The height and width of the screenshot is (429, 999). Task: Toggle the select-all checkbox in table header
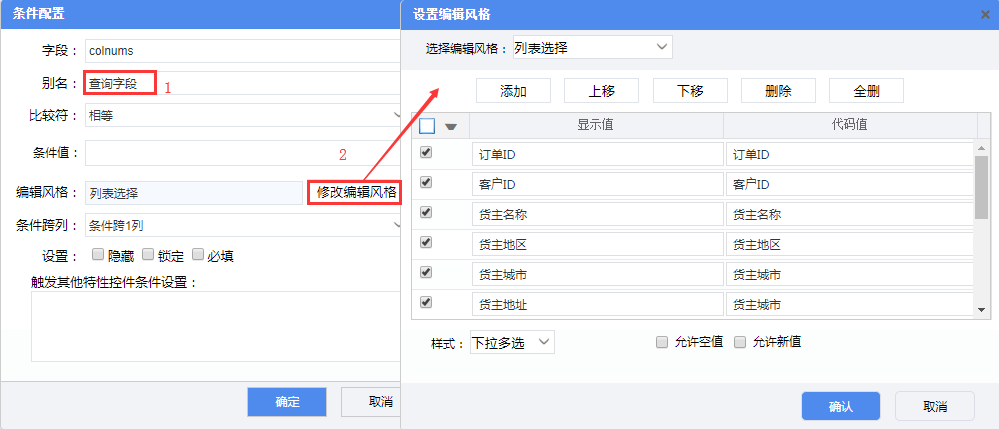pos(427,126)
